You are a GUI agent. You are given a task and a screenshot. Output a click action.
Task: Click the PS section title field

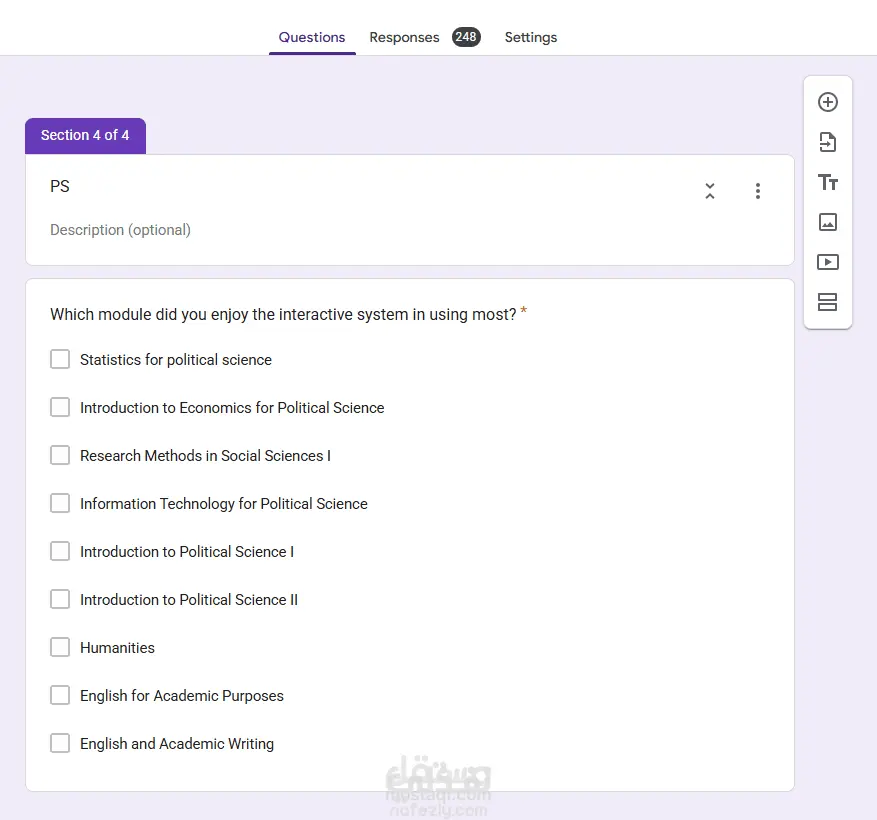(60, 186)
